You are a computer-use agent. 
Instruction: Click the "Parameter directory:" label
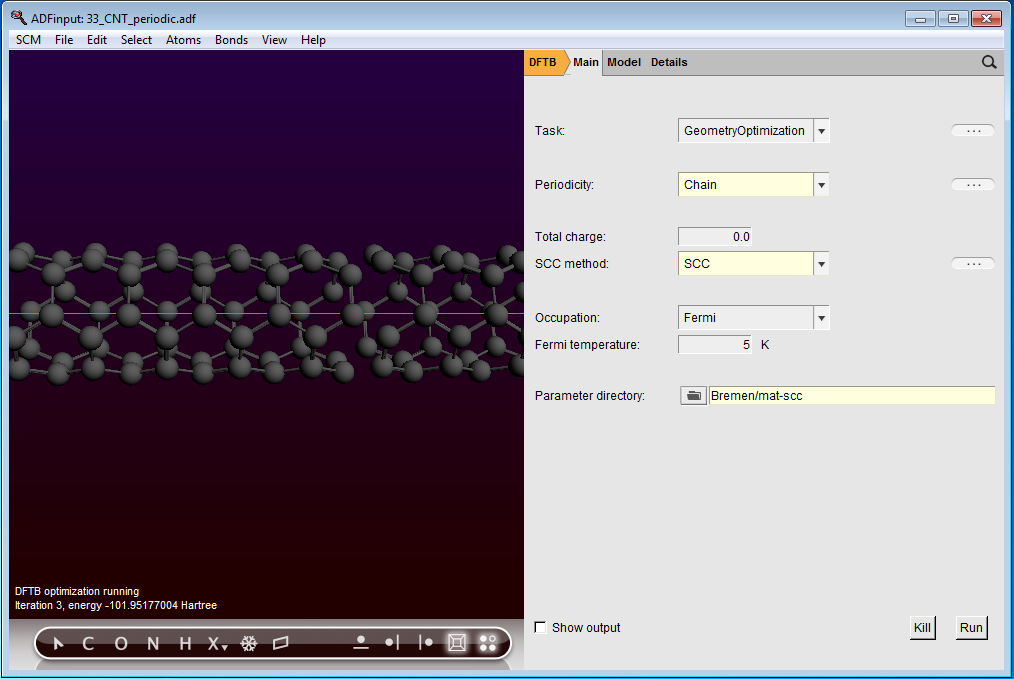(590, 396)
